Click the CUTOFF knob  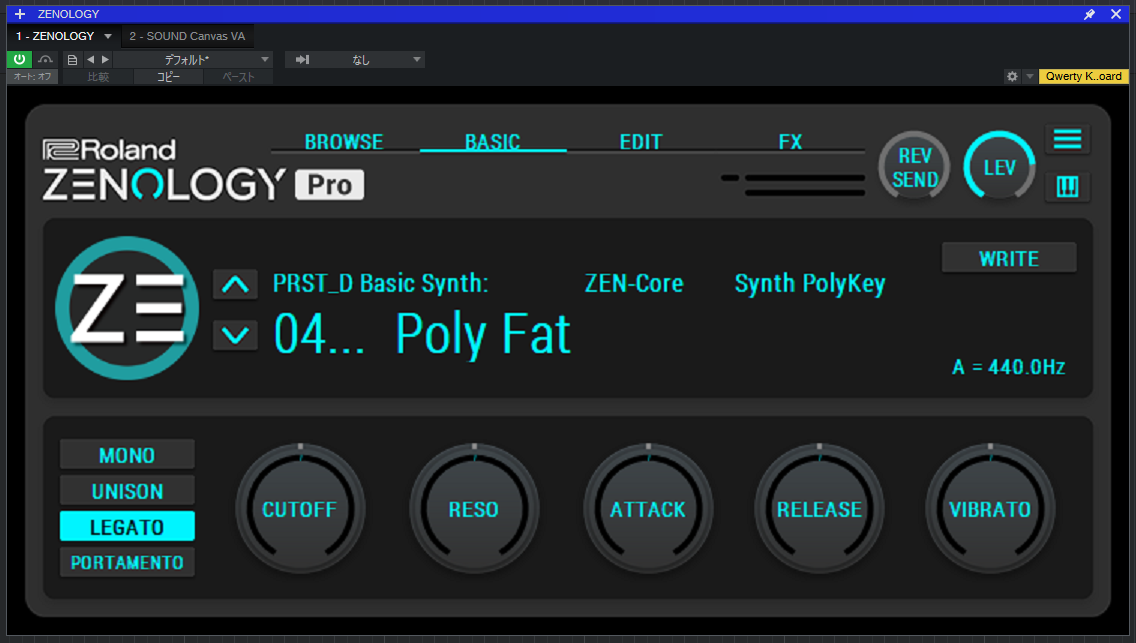click(300, 509)
